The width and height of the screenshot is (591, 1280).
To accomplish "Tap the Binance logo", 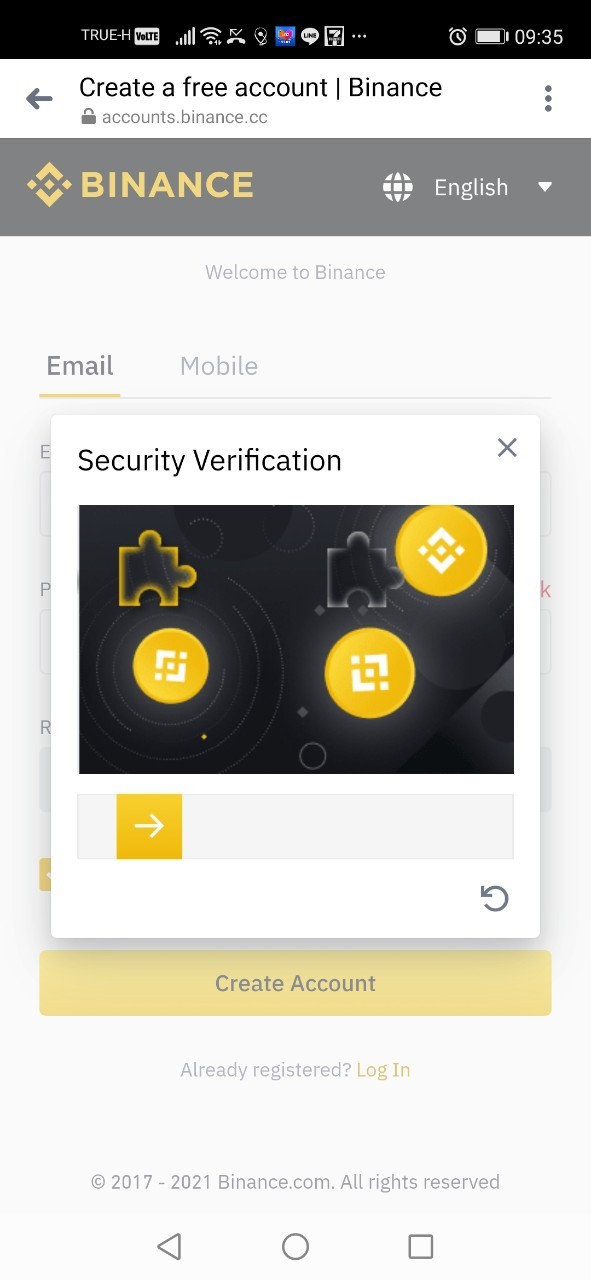I will (140, 186).
